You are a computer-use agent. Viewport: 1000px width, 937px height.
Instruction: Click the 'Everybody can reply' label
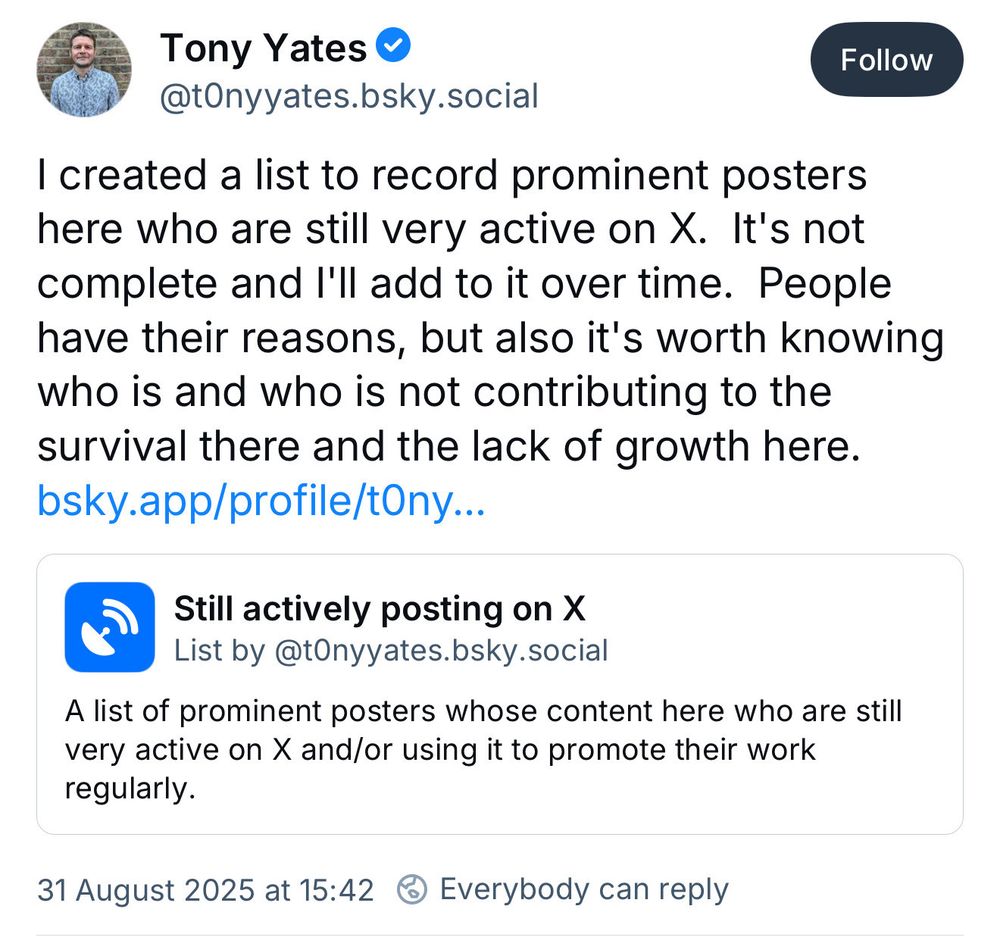584,889
